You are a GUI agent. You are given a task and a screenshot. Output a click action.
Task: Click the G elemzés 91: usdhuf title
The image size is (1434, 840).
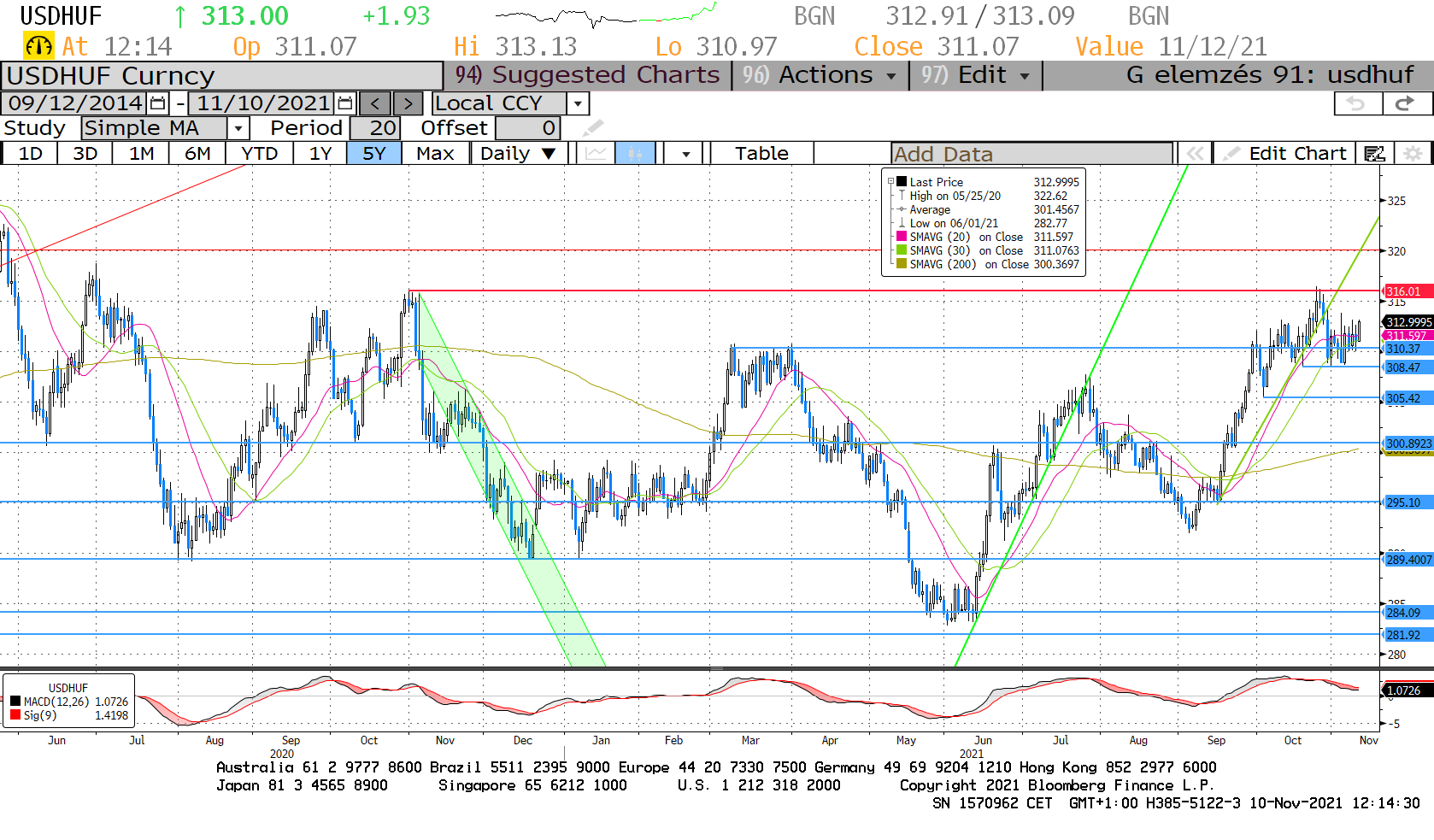coord(1270,75)
